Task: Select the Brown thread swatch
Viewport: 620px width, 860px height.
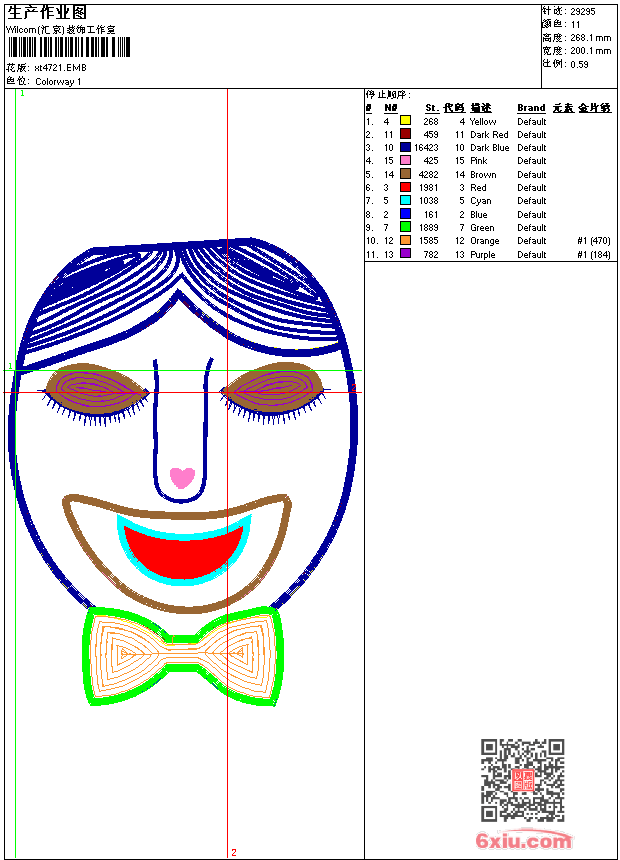Action: pos(405,174)
